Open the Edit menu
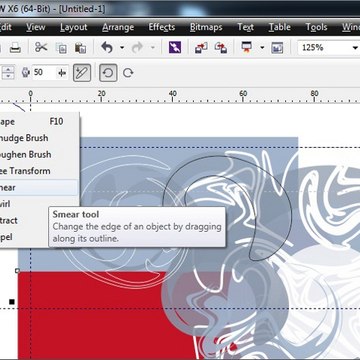This screenshot has height=360, width=360. 6,27
